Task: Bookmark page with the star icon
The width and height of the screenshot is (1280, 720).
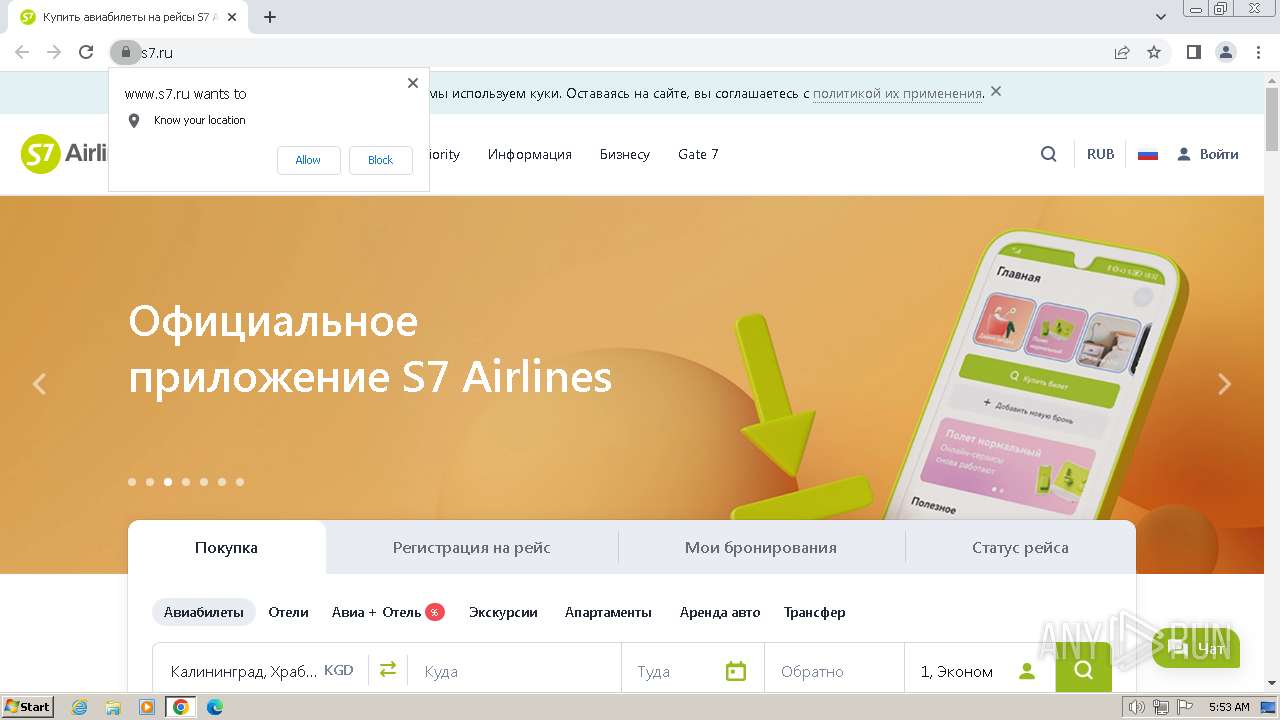Action: (1154, 52)
